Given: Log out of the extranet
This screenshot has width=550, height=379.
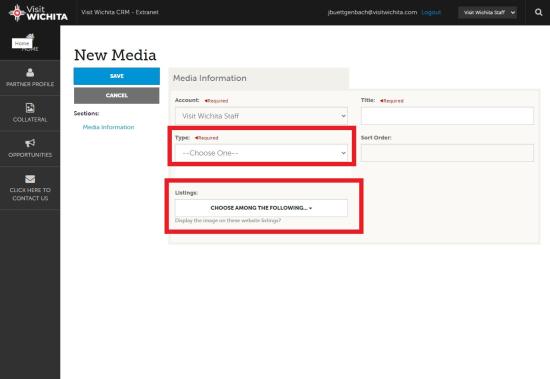Looking at the screenshot, I should 431,12.
